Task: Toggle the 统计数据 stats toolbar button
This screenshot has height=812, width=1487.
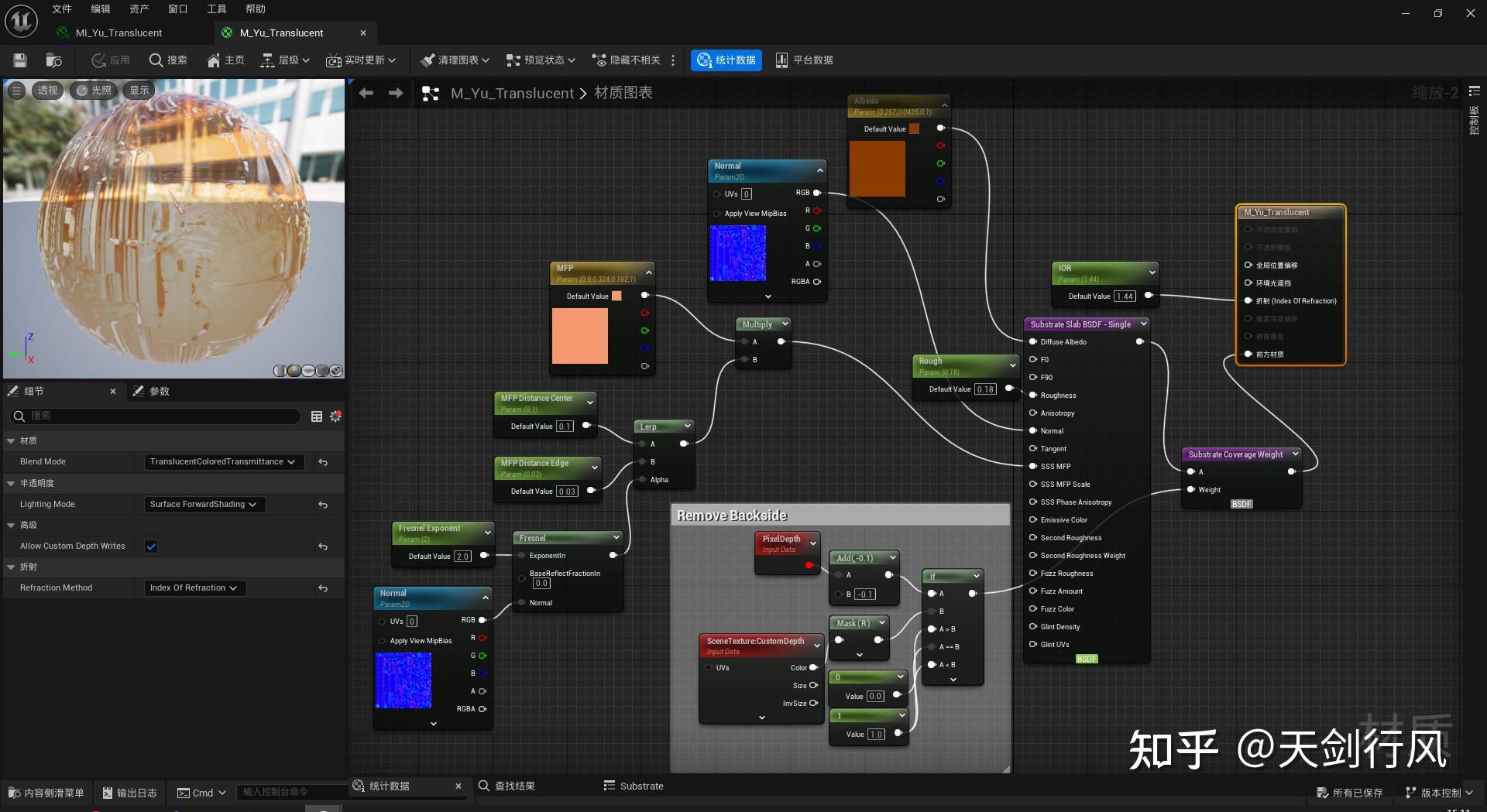Action: pyautogui.click(x=726, y=60)
